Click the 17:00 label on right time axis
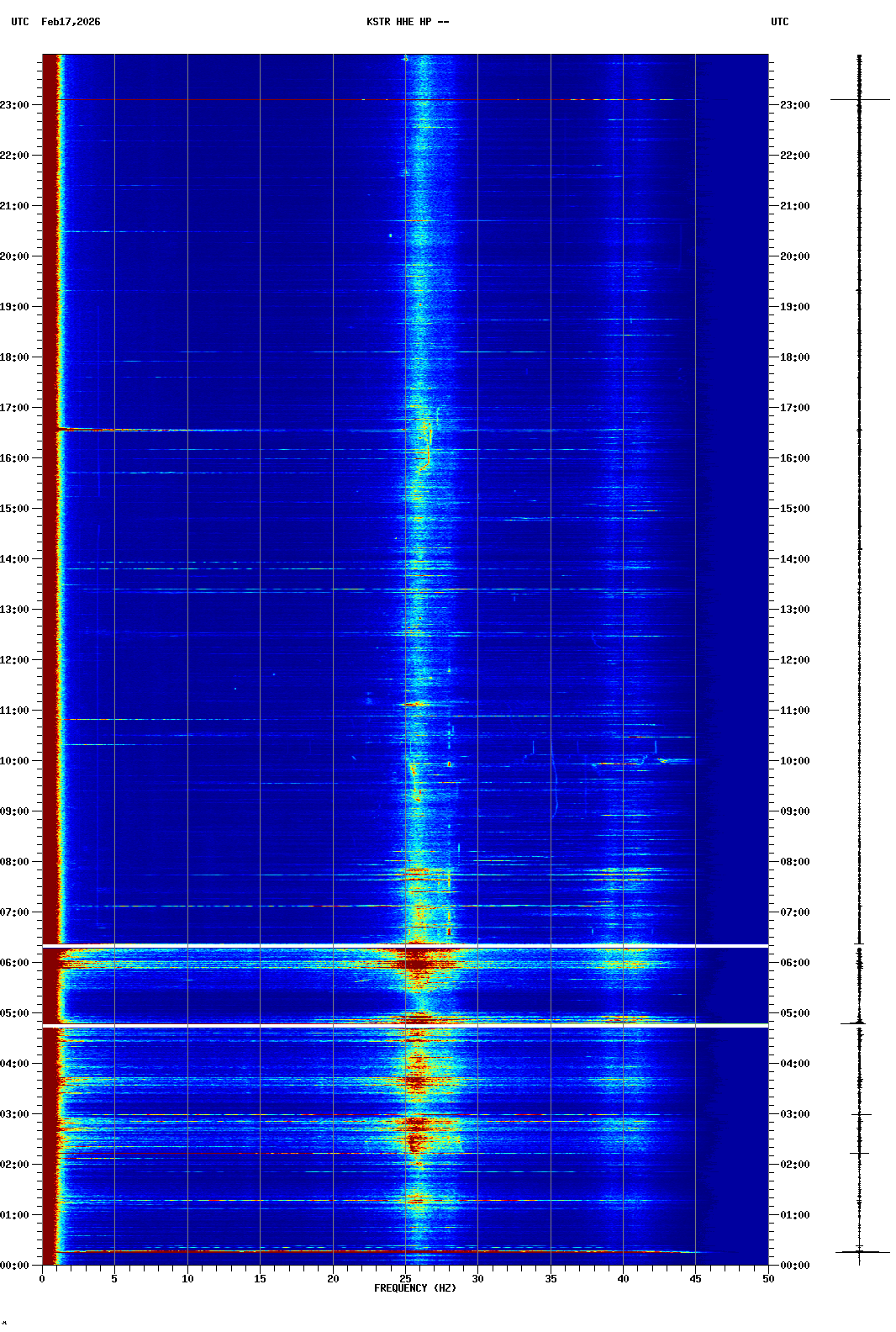 point(794,408)
